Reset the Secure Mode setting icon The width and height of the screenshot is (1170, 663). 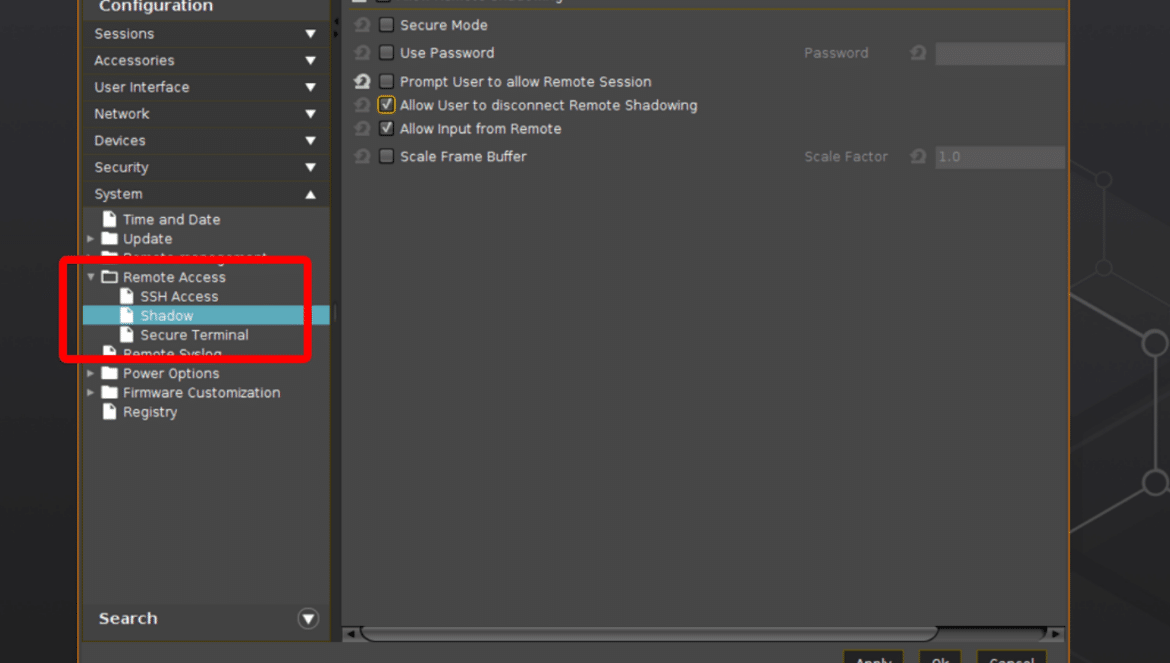click(362, 25)
